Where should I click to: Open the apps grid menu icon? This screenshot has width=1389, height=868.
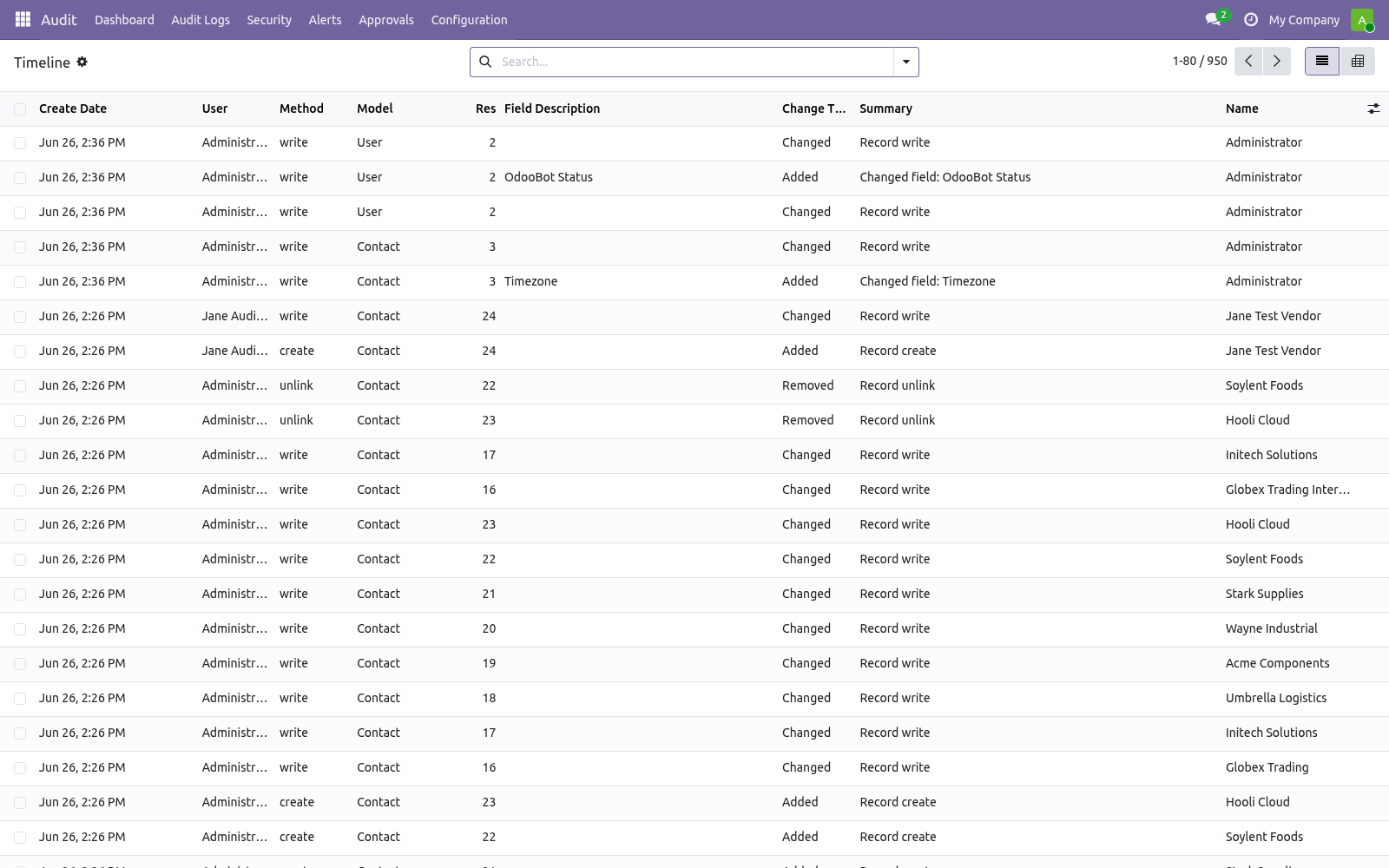(23, 19)
